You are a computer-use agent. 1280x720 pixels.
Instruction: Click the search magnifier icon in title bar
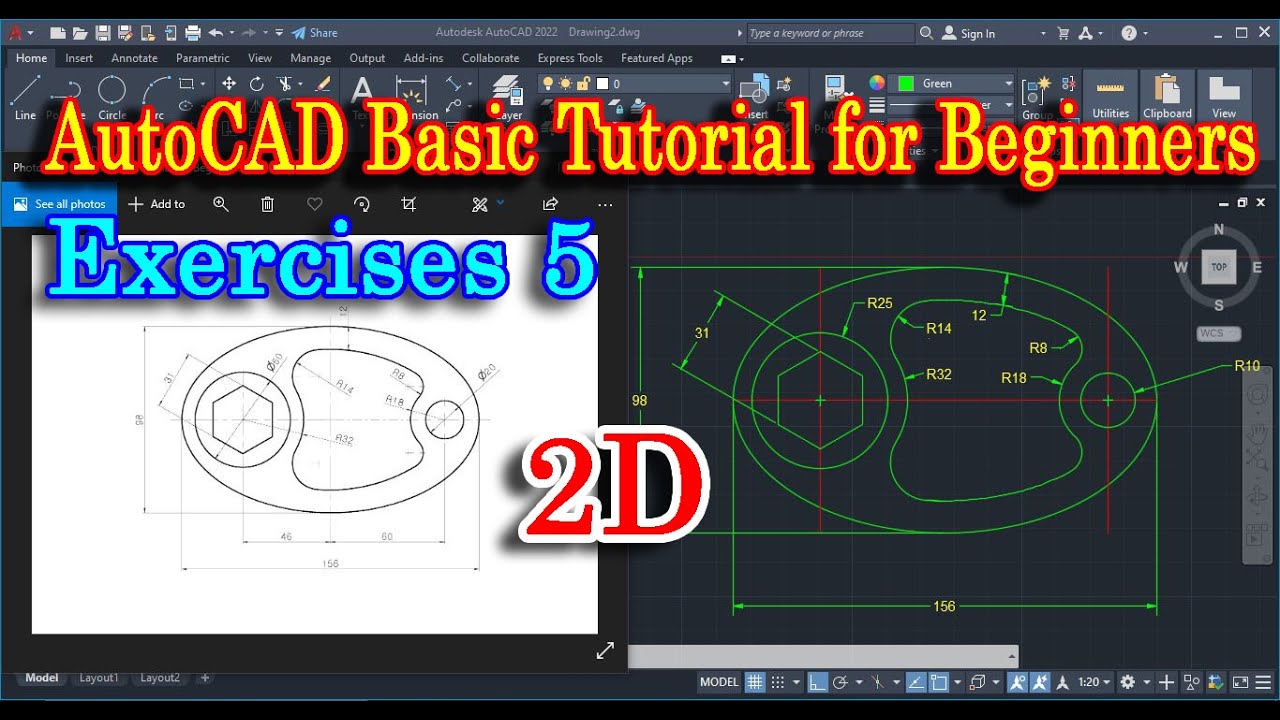click(x=926, y=33)
